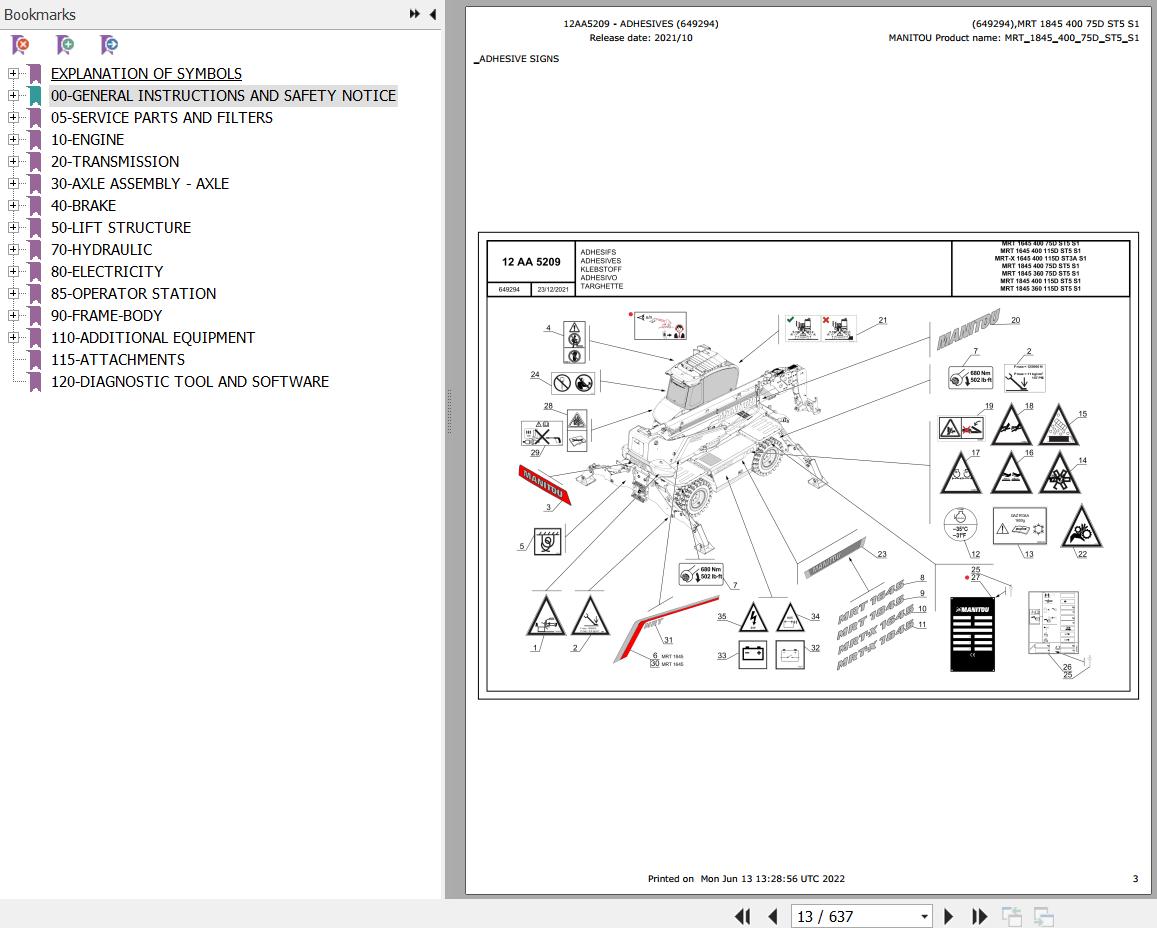Click bookmark icon beside 115-ATTACHMENTS
1157x928 pixels.
coord(35,360)
